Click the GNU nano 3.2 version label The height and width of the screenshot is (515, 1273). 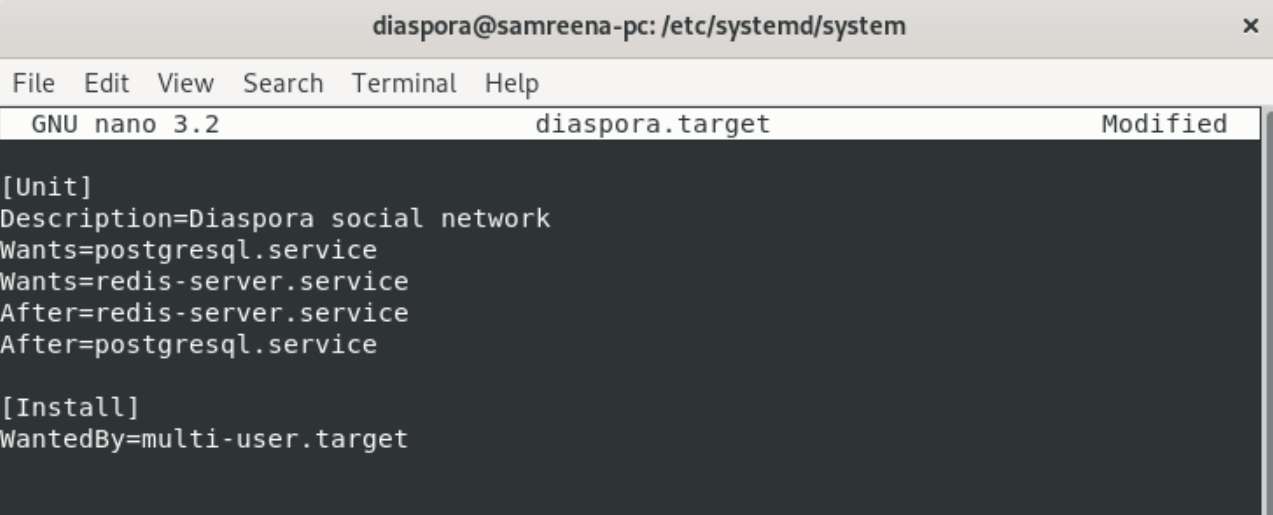126,125
